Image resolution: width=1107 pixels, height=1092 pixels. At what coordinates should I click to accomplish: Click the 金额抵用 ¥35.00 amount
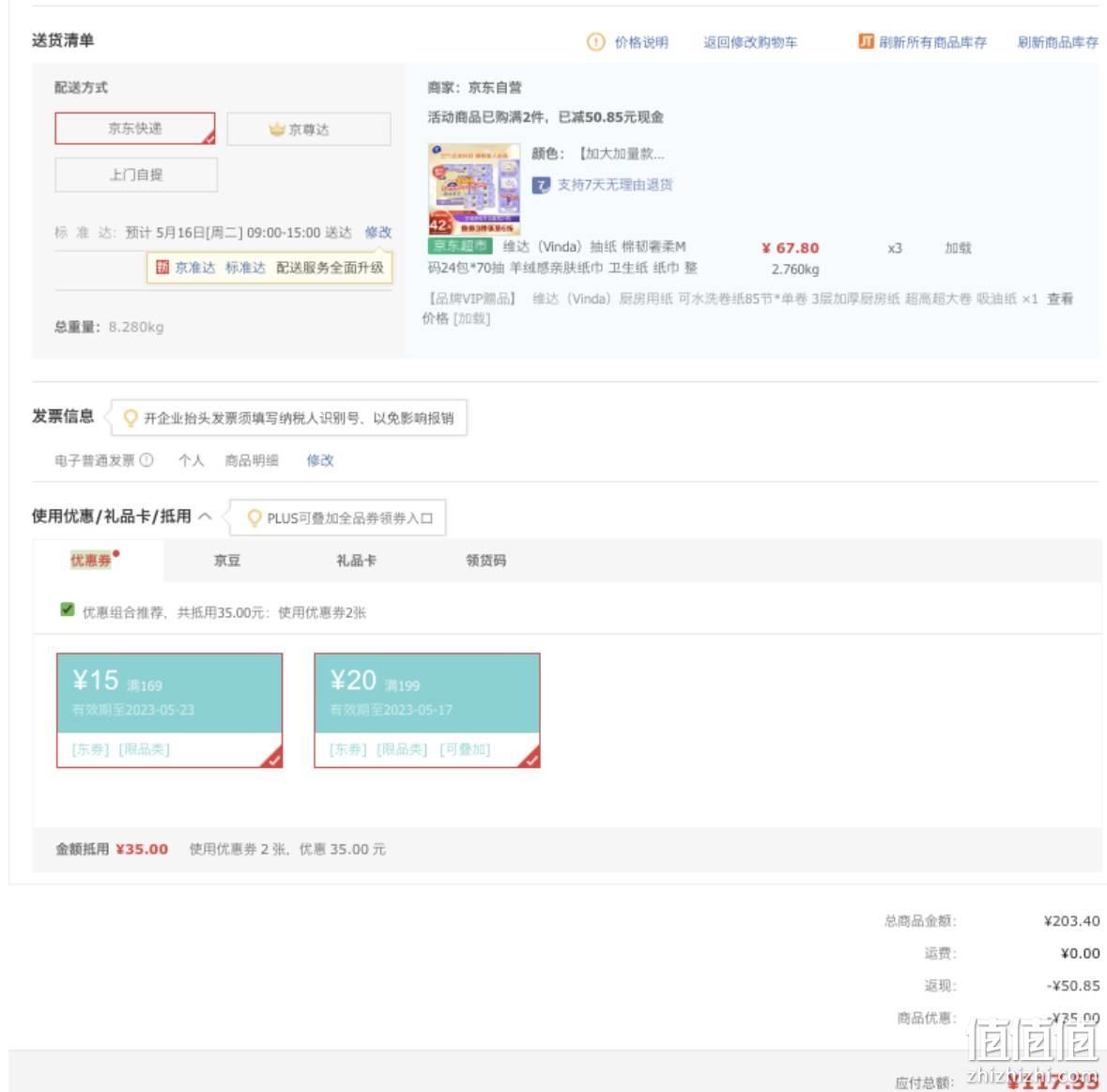click(142, 849)
